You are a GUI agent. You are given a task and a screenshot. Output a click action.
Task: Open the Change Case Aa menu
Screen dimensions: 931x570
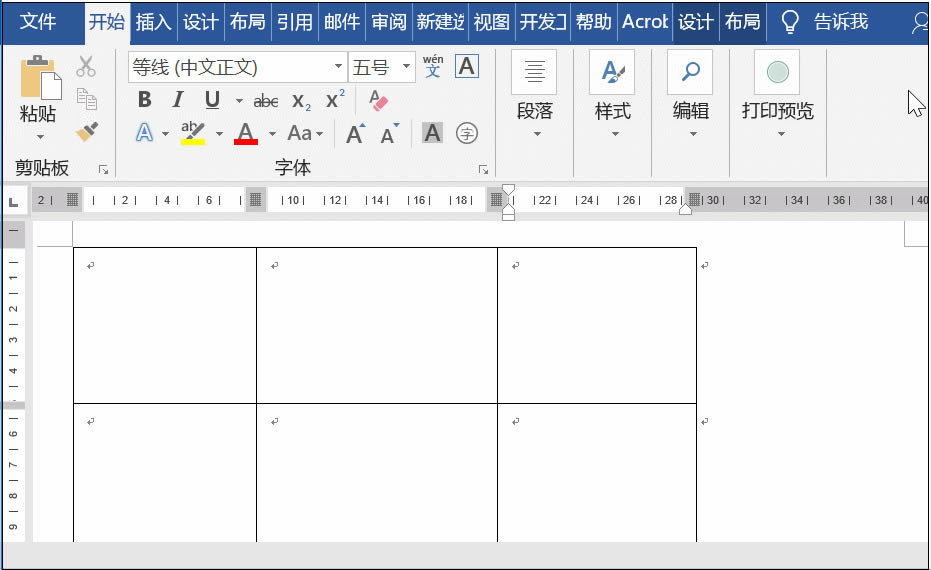click(x=305, y=133)
